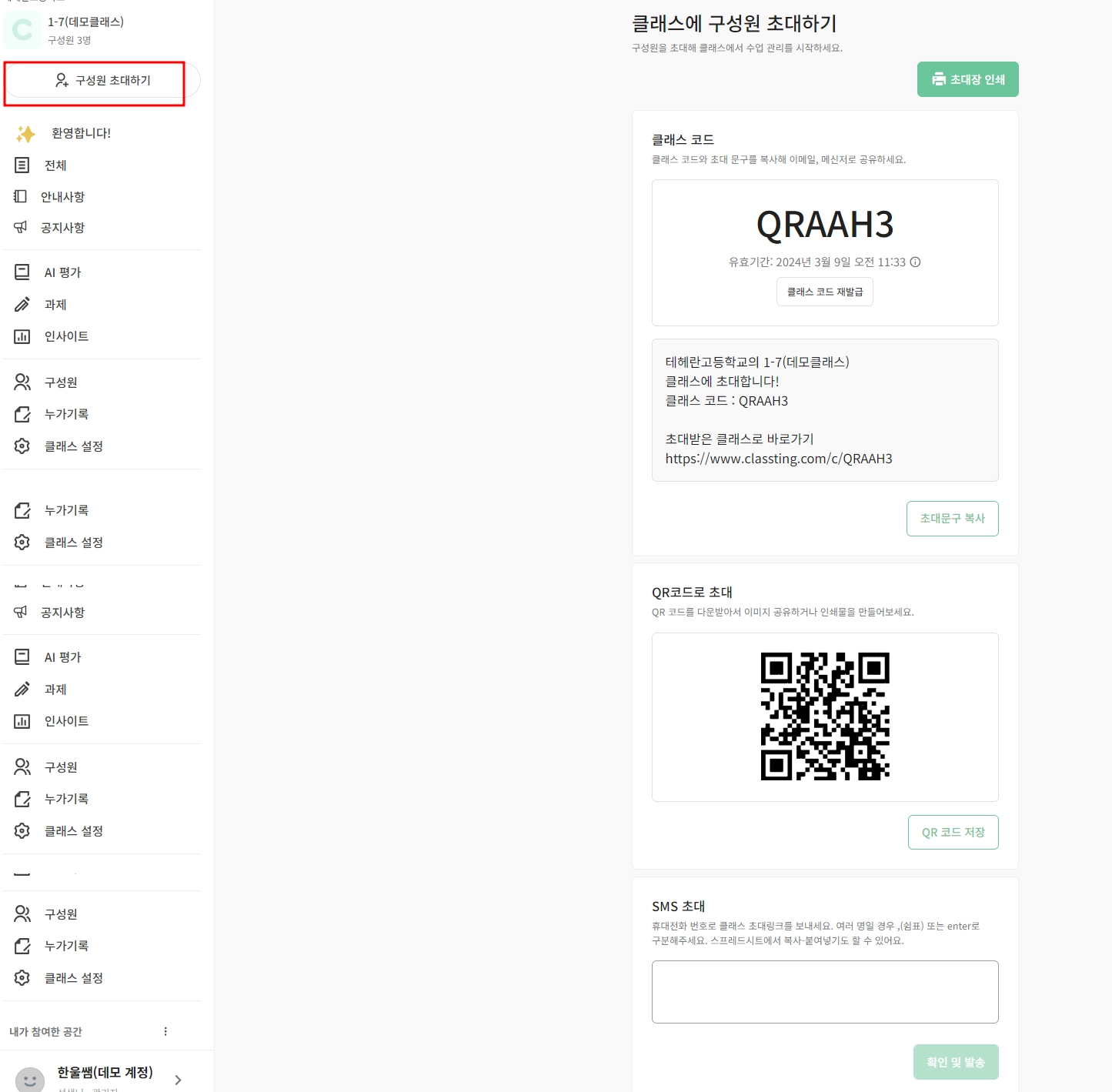The image size is (1112, 1092).
Task: Open the three-dot menu beside 내가 참여한 공간
Action: [165, 1031]
